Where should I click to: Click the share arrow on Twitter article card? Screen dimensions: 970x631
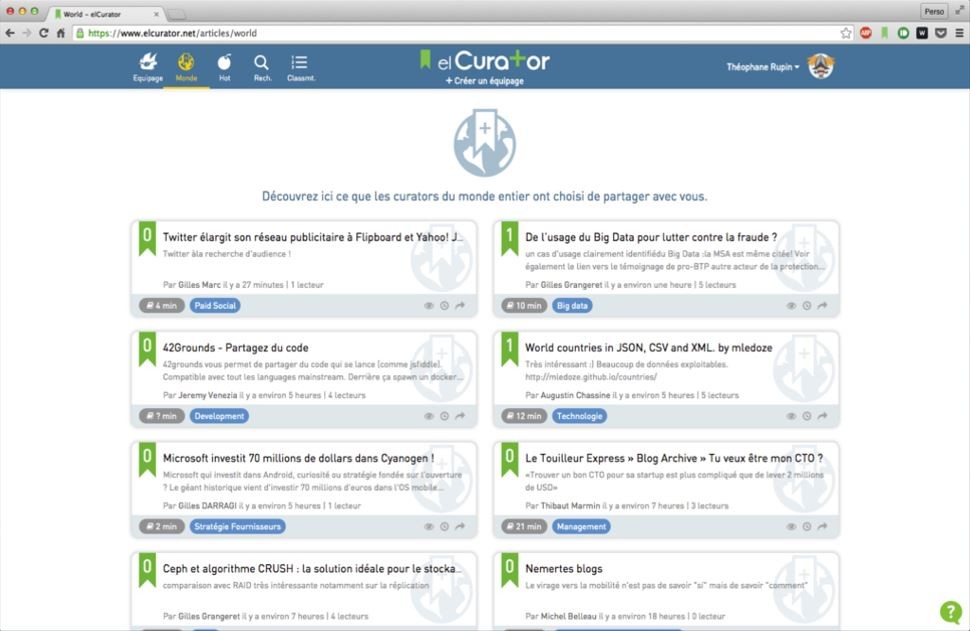[460, 306]
